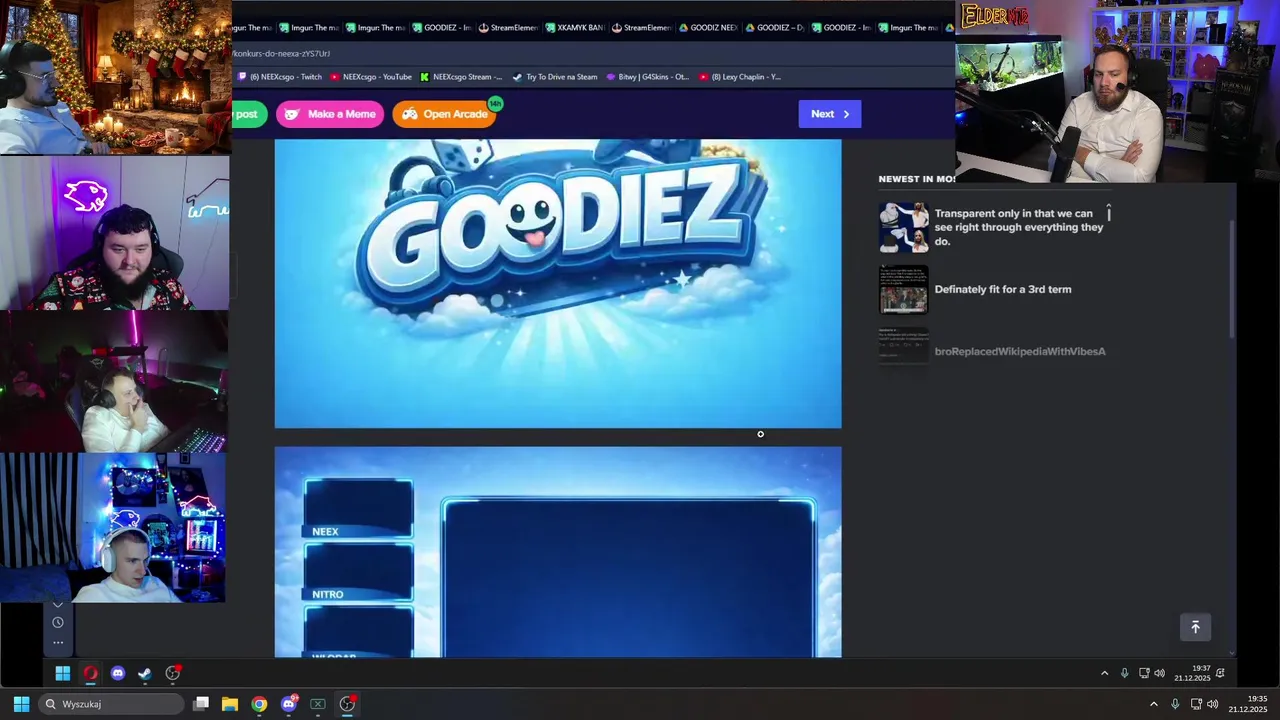The image size is (1280, 720).
Task: Click the scrollbar down arrow at page bottom
Action: click(1231, 652)
